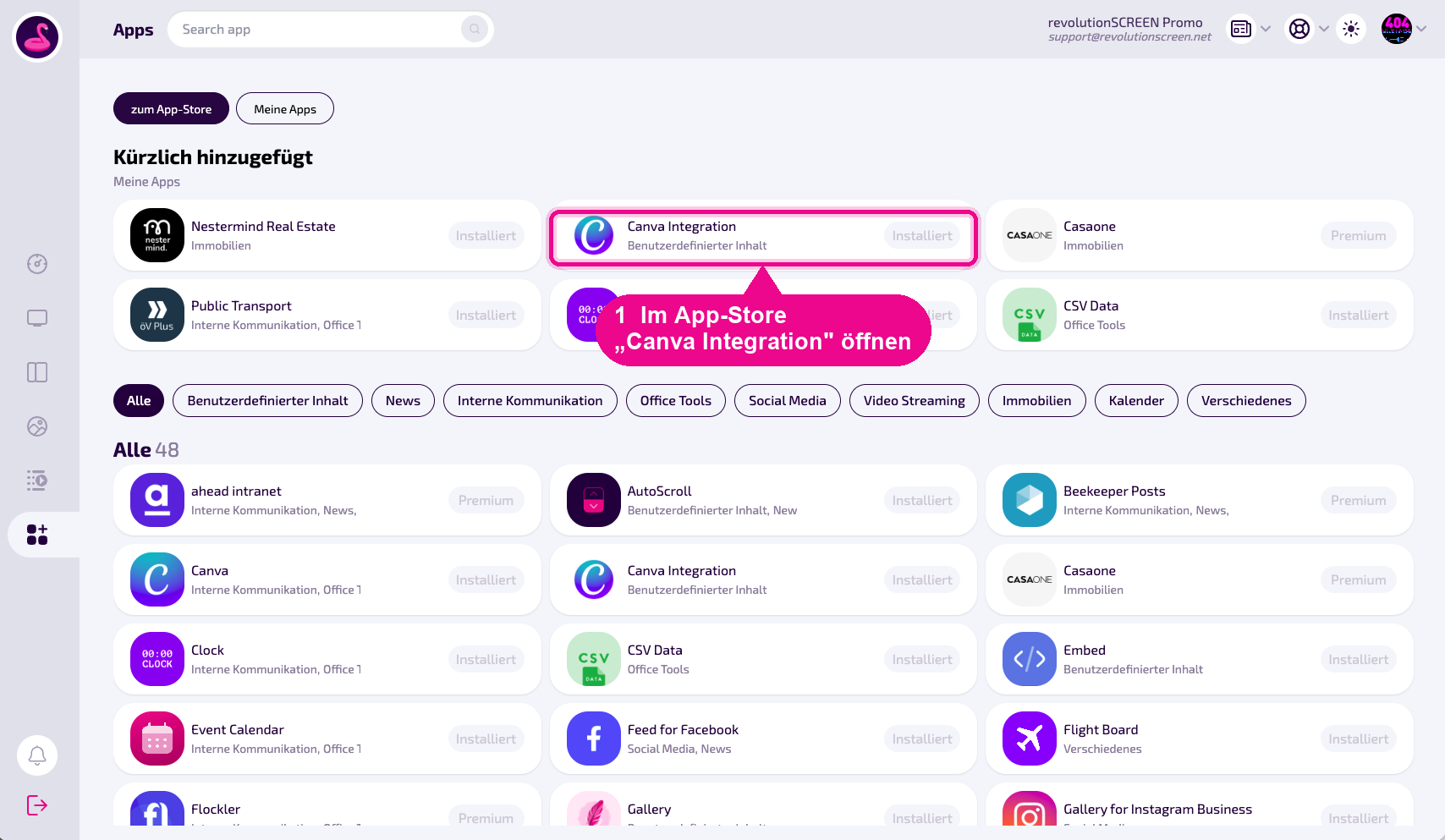
Task: Click the zum App-Store button
Action: coord(171,108)
